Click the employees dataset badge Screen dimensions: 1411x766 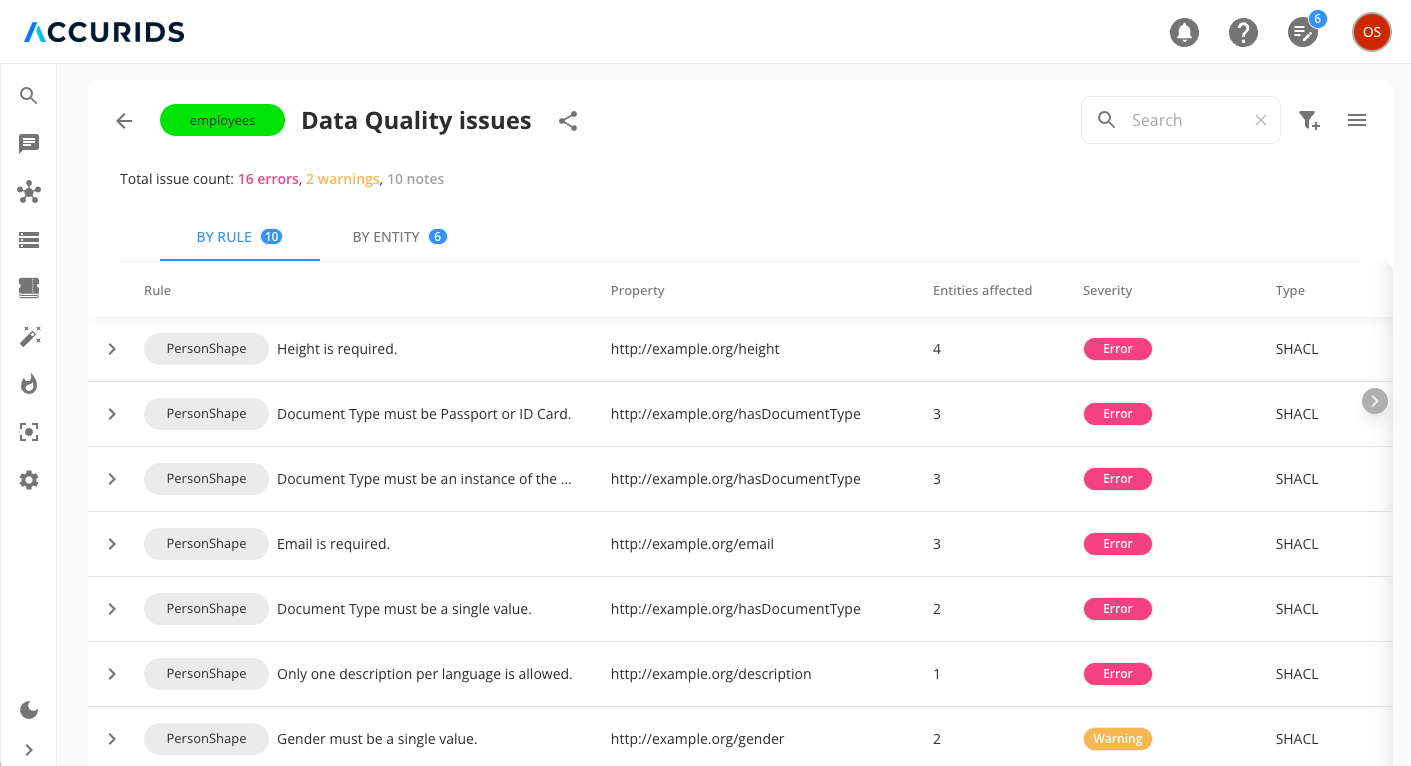pyautogui.click(x=222, y=119)
